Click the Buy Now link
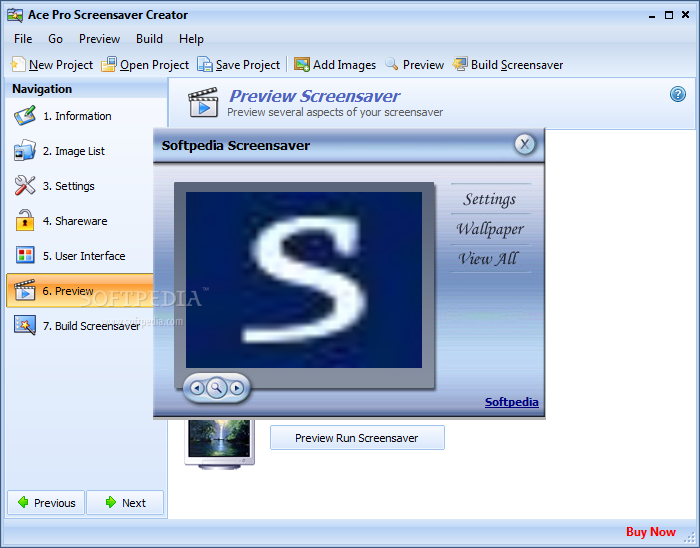 click(x=650, y=532)
